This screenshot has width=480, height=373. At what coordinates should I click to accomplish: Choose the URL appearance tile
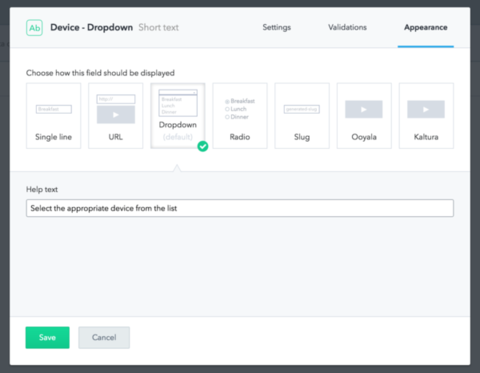(116, 116)
